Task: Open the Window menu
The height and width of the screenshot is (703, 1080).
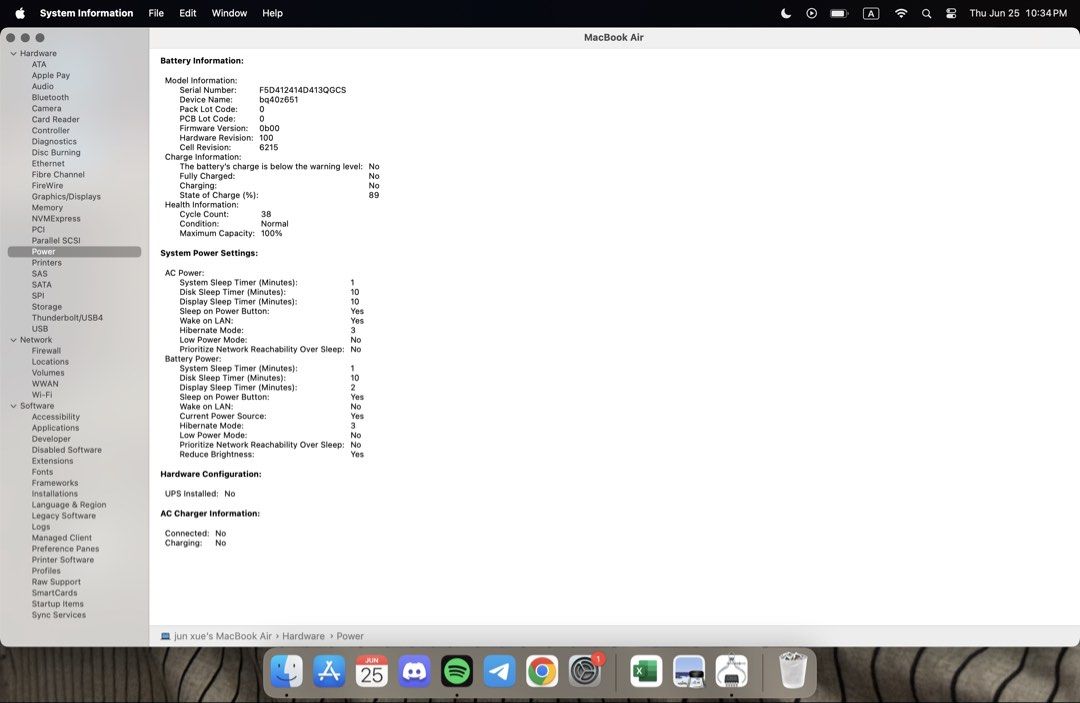Action: pyautogui.click(x=229, y=13)
